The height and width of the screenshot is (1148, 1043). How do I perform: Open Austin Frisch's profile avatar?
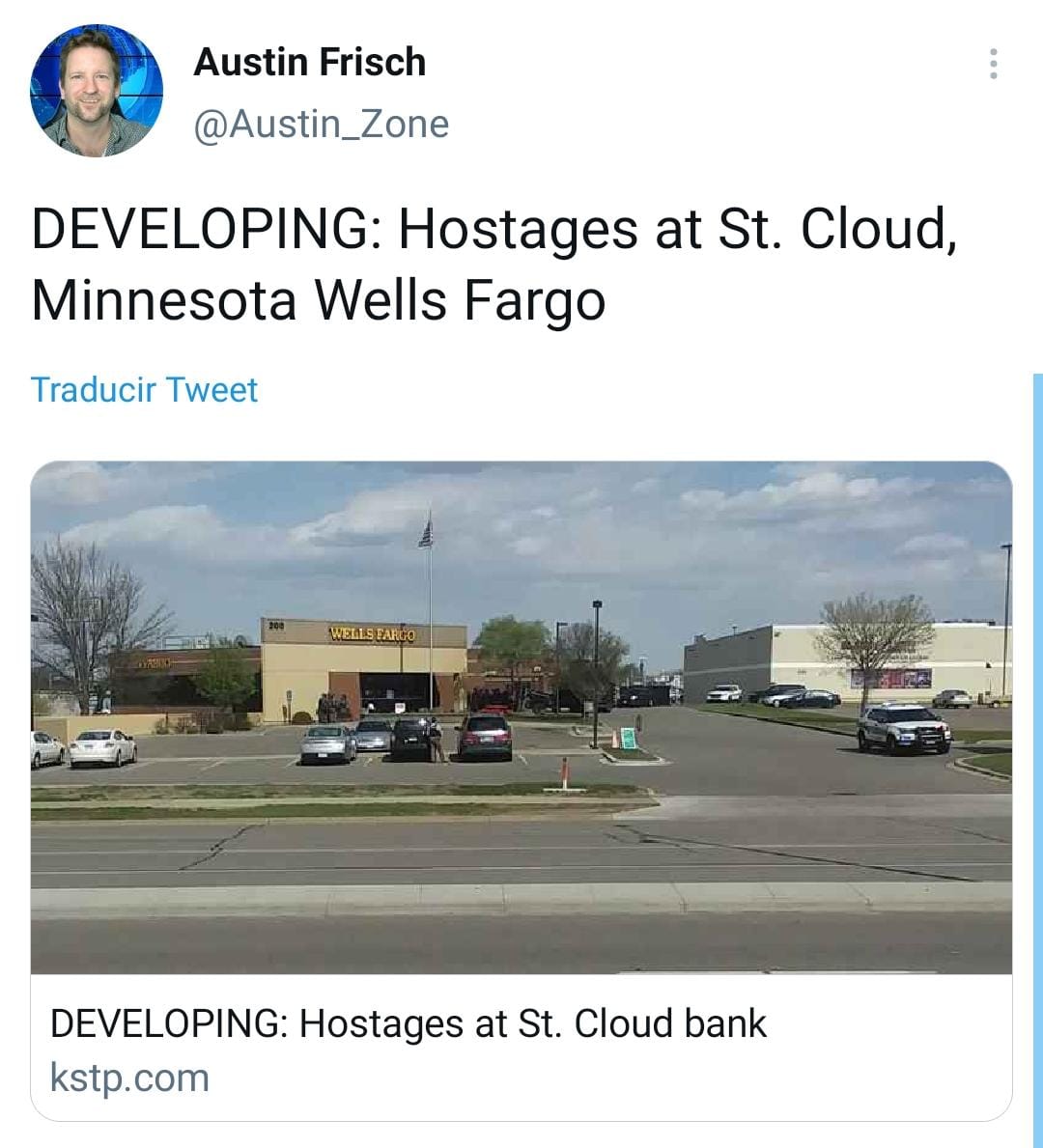pyautogui.click(x=96, y=91)
